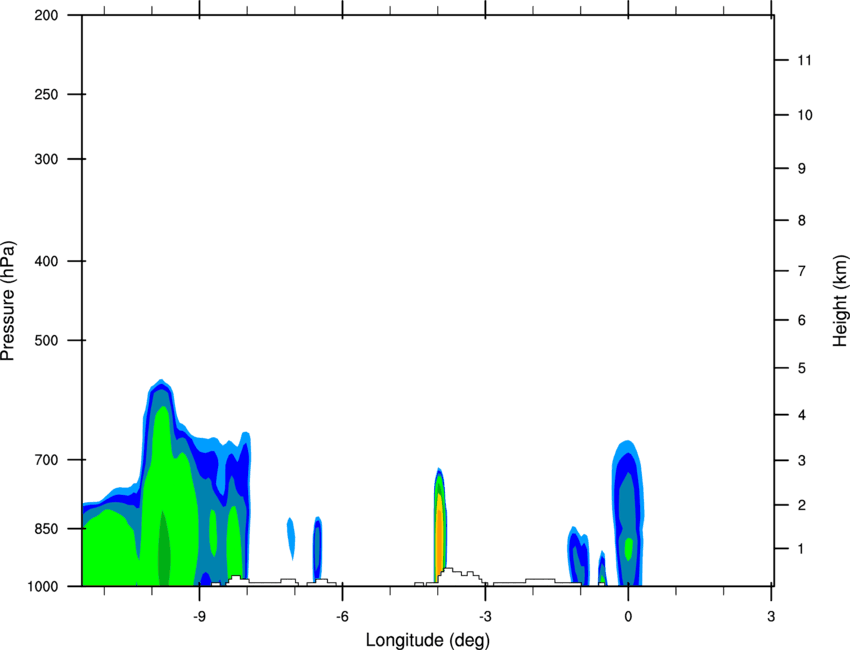Click the 700 pressure tick label

[47, 460]
